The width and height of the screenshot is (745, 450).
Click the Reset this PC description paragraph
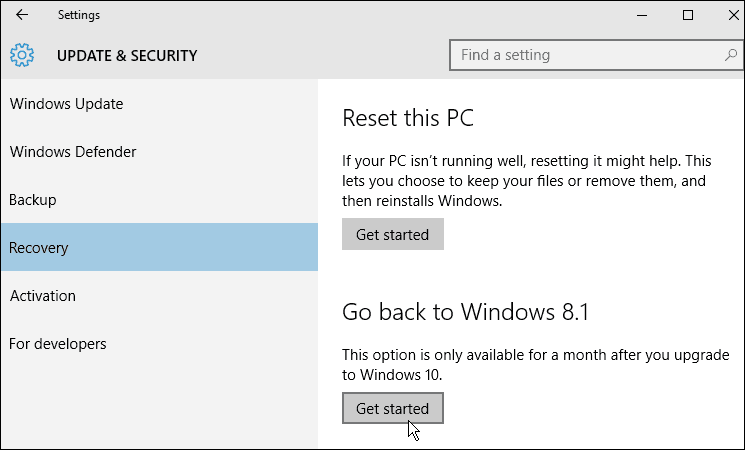[x=526, y=181]
